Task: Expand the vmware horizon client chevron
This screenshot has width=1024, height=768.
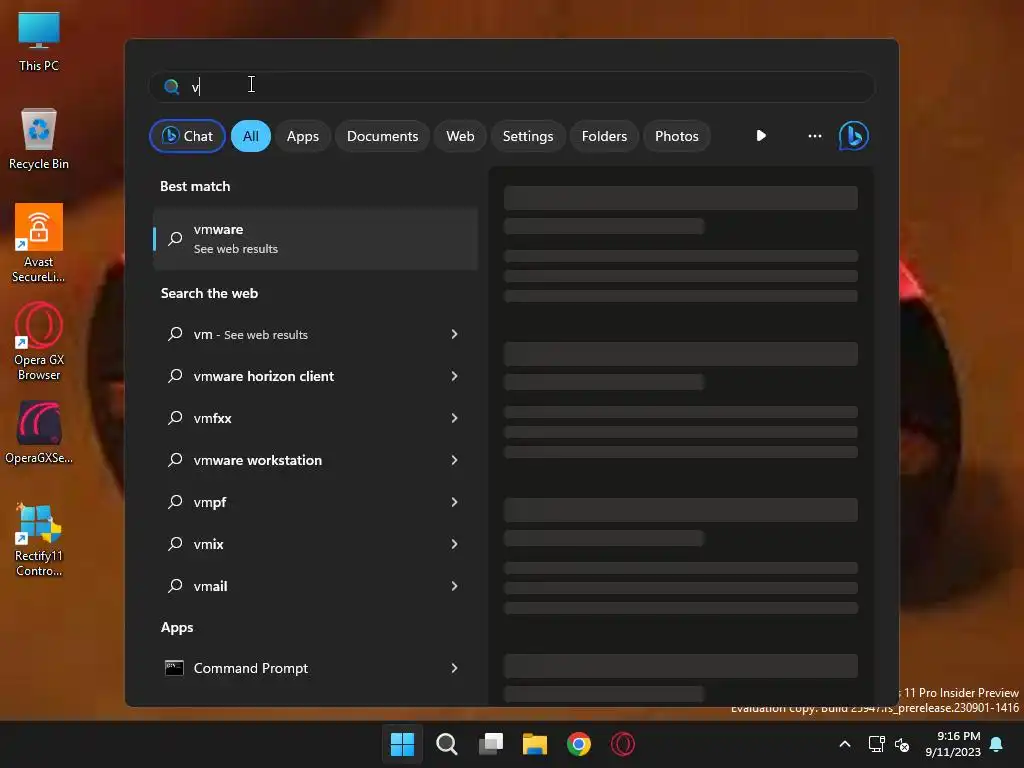Action: [x=454, y=376]
